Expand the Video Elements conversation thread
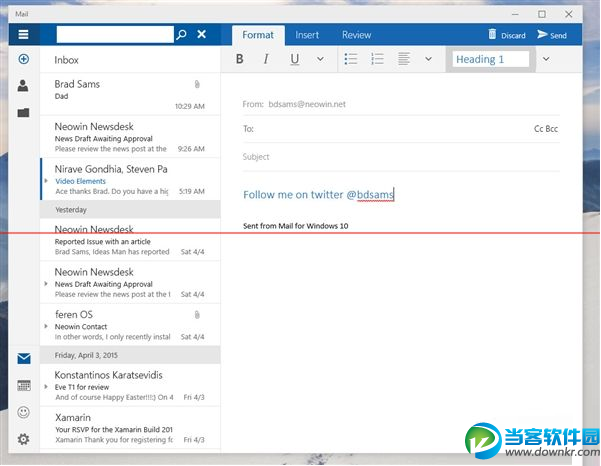The width and height of the screenshot is (601, 466). pos(46,181)
